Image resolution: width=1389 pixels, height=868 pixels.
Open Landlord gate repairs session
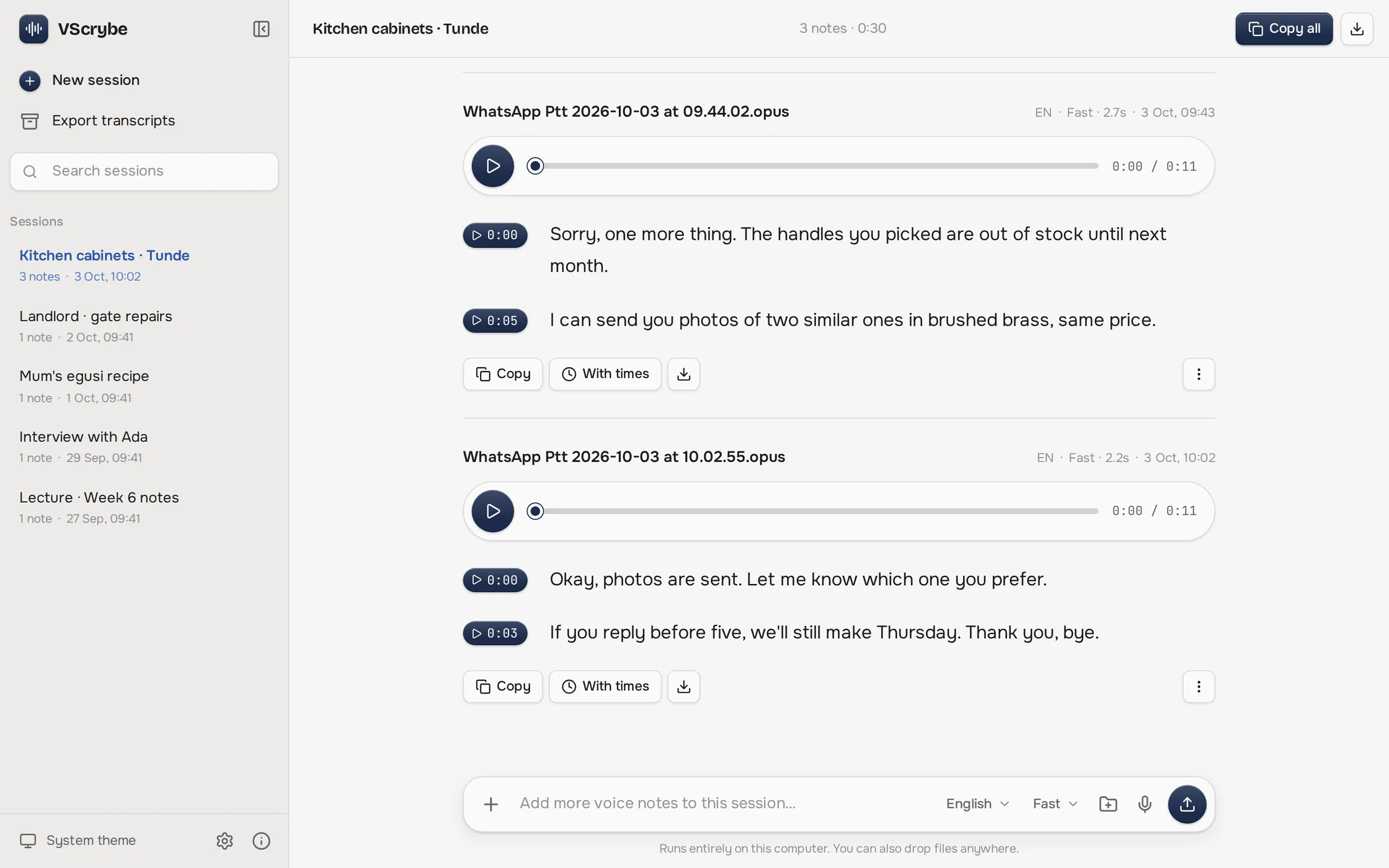[x=144, y=325]
